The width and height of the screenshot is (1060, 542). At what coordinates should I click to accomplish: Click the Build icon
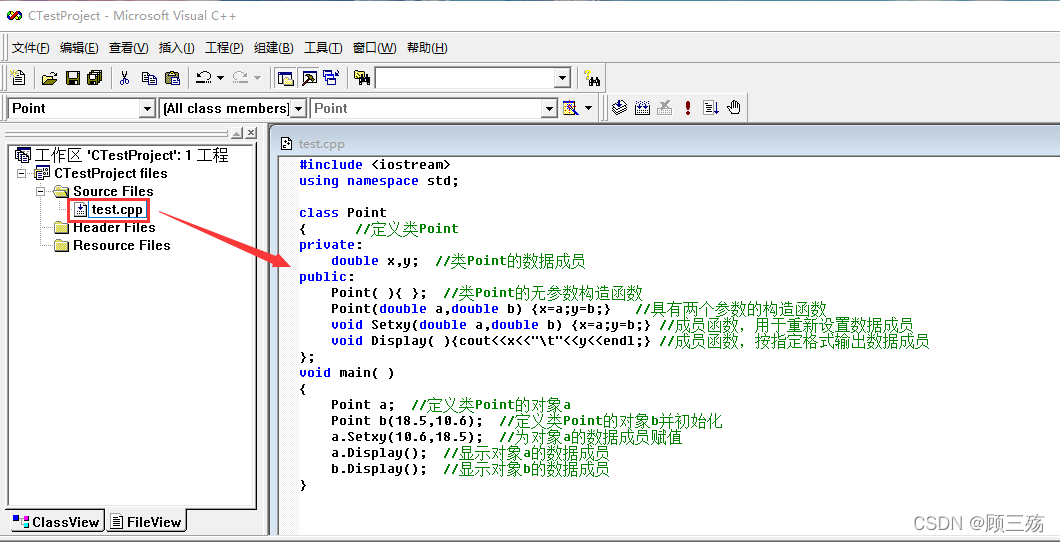(x=642, y=108)
